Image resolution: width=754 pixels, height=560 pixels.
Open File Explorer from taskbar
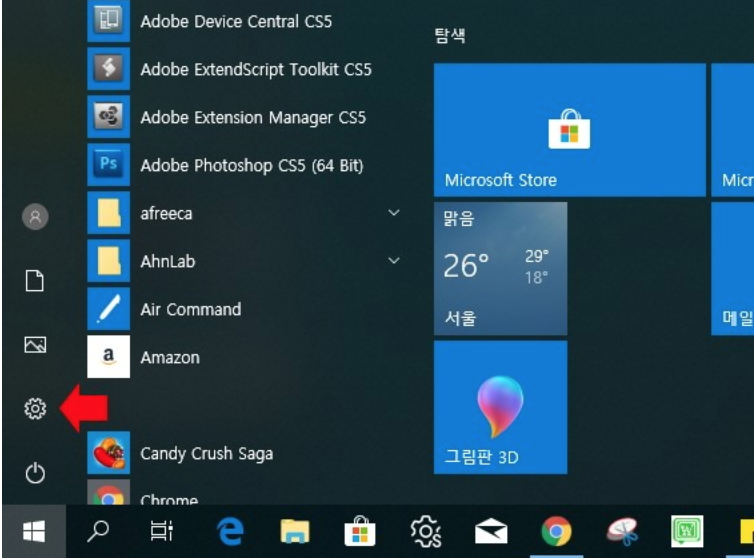point(295,532)
